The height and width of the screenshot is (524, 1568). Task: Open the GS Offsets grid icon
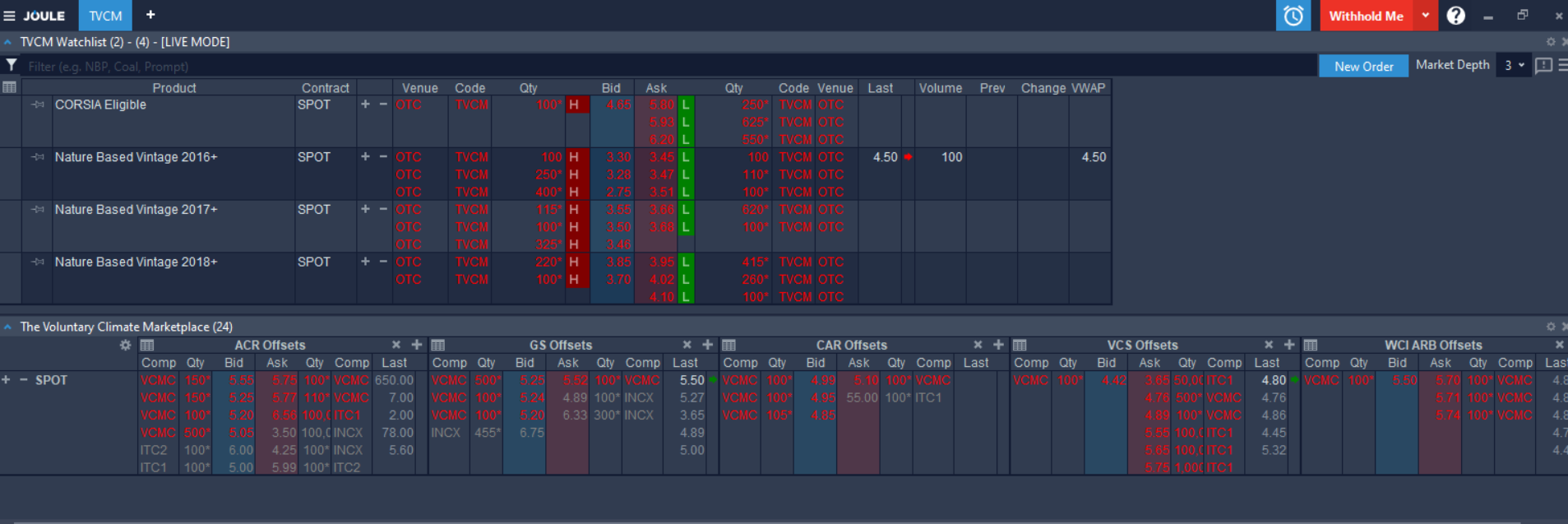point(438,345)
